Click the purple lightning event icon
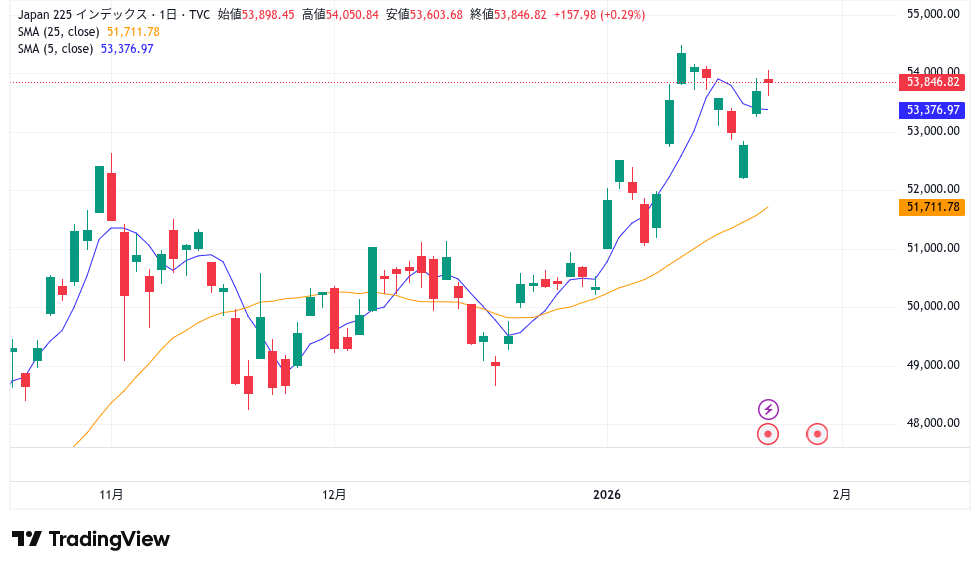The image size is (980, 569). [768, 409]
